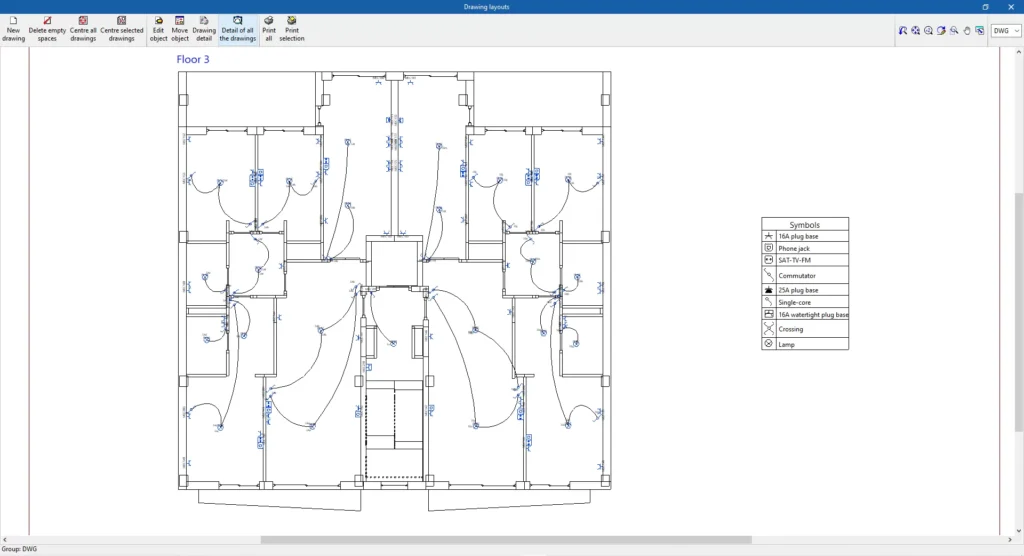Image resolution: width=1024 pixels, height=556 pixels.
Task: Choose the Move object tool
Action: point(180,29)
